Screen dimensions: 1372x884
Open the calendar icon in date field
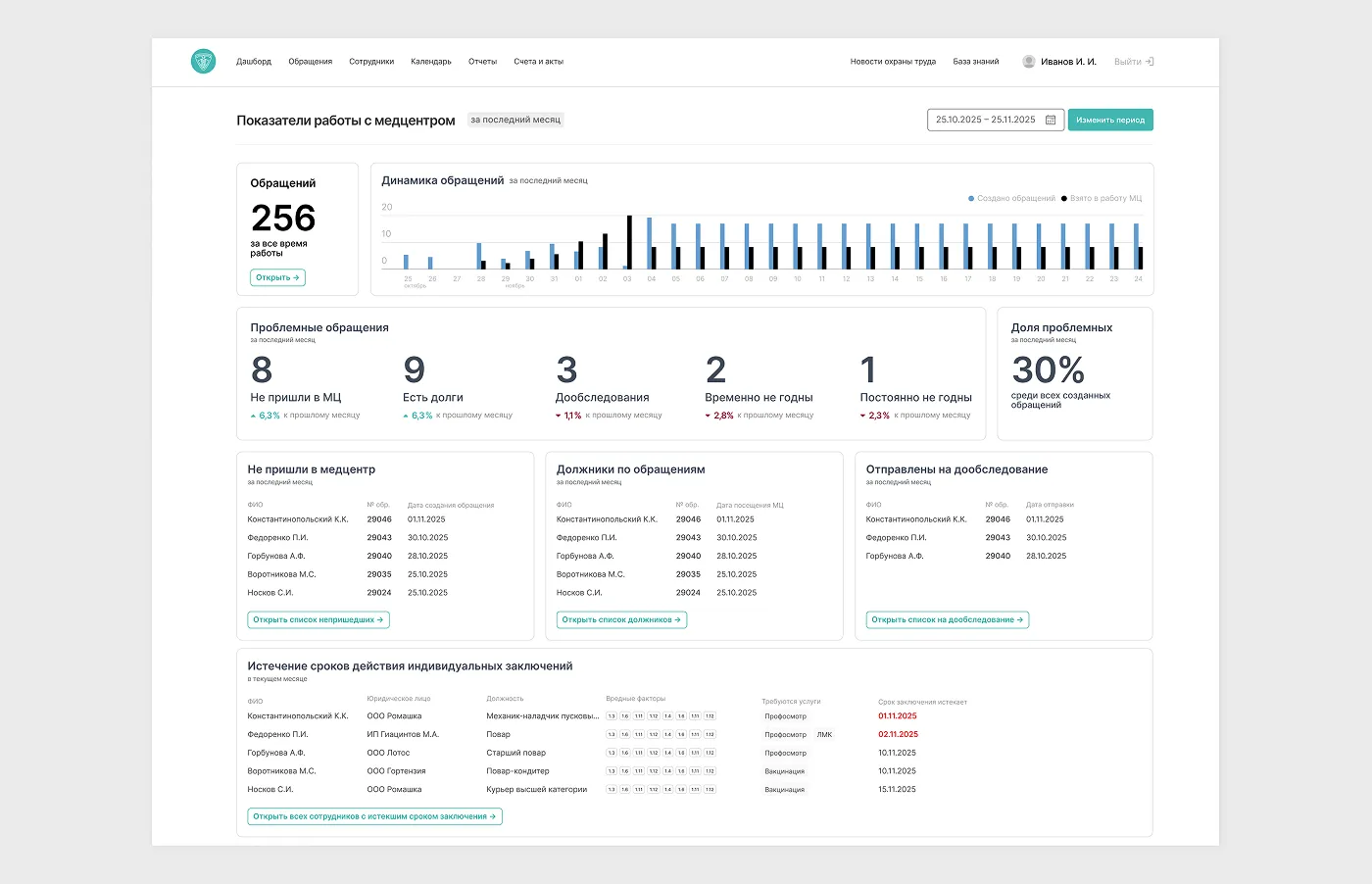point(1051,120)
